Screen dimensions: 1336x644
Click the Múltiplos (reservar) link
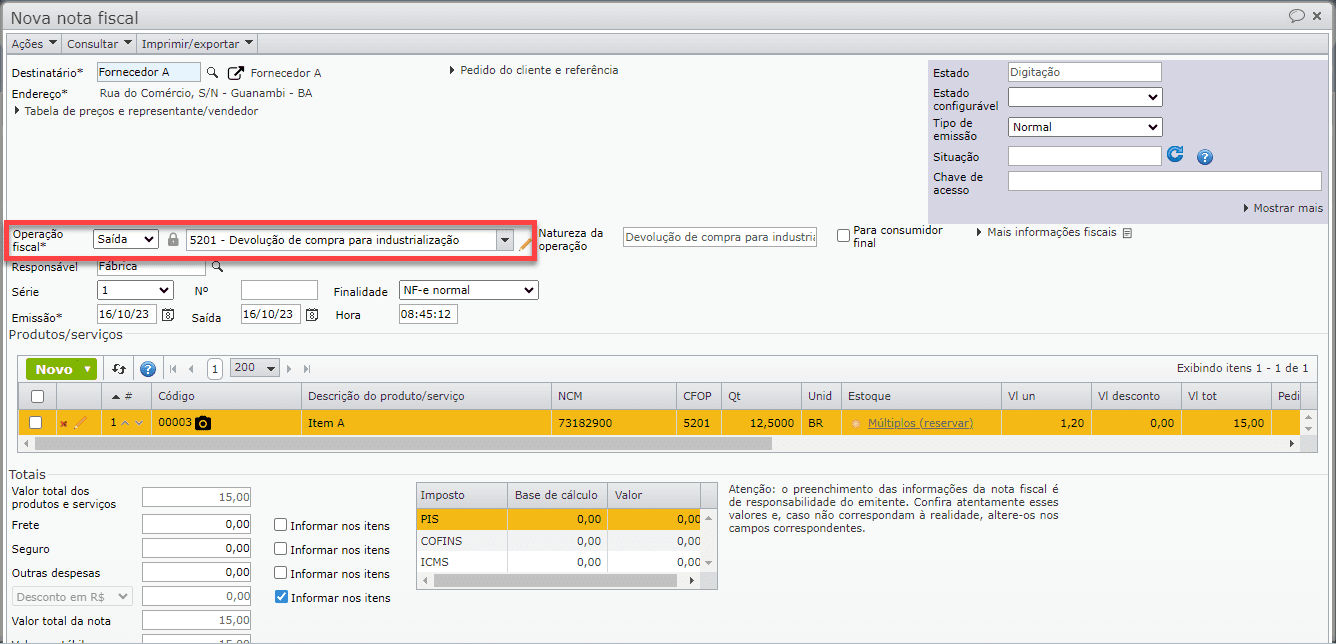pyautogui.click(x=920, y=423)
